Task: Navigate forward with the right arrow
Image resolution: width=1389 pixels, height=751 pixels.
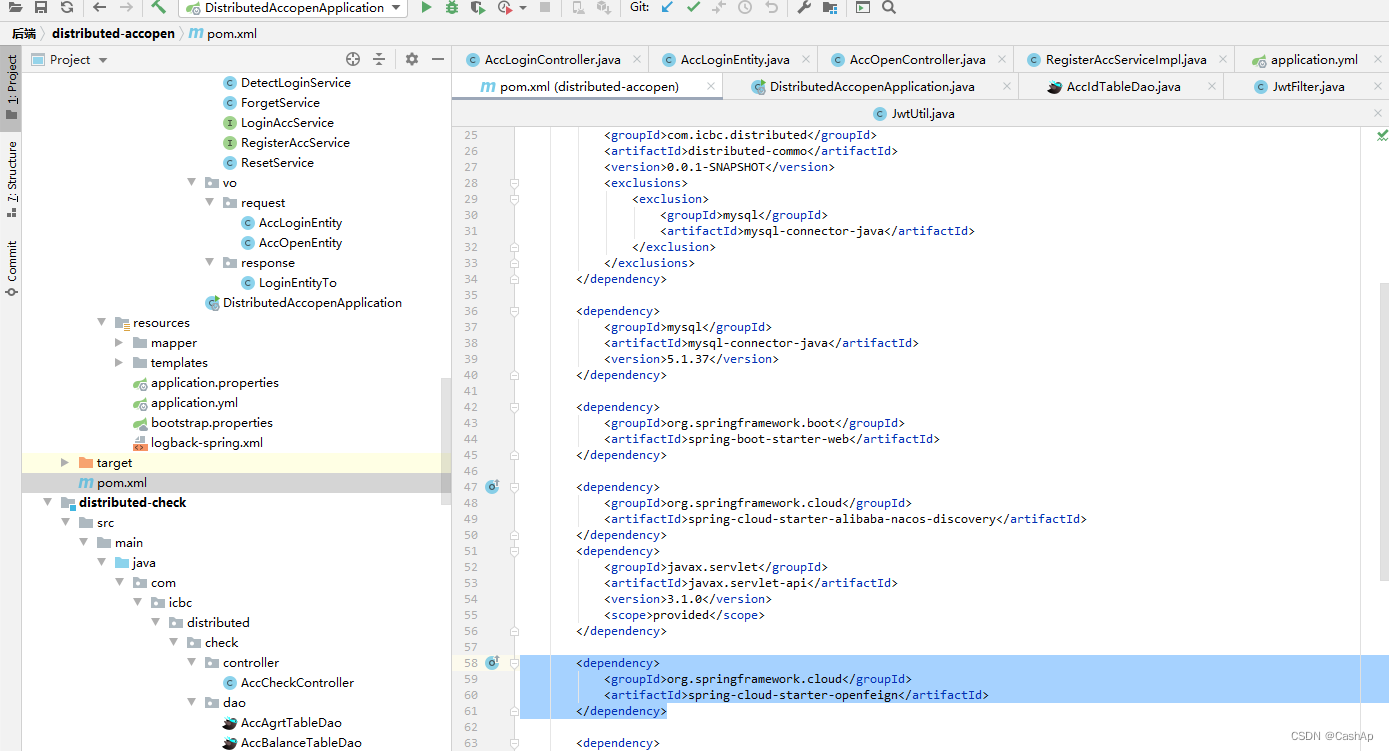Action: pyautogui.click(x=126, y=7)
